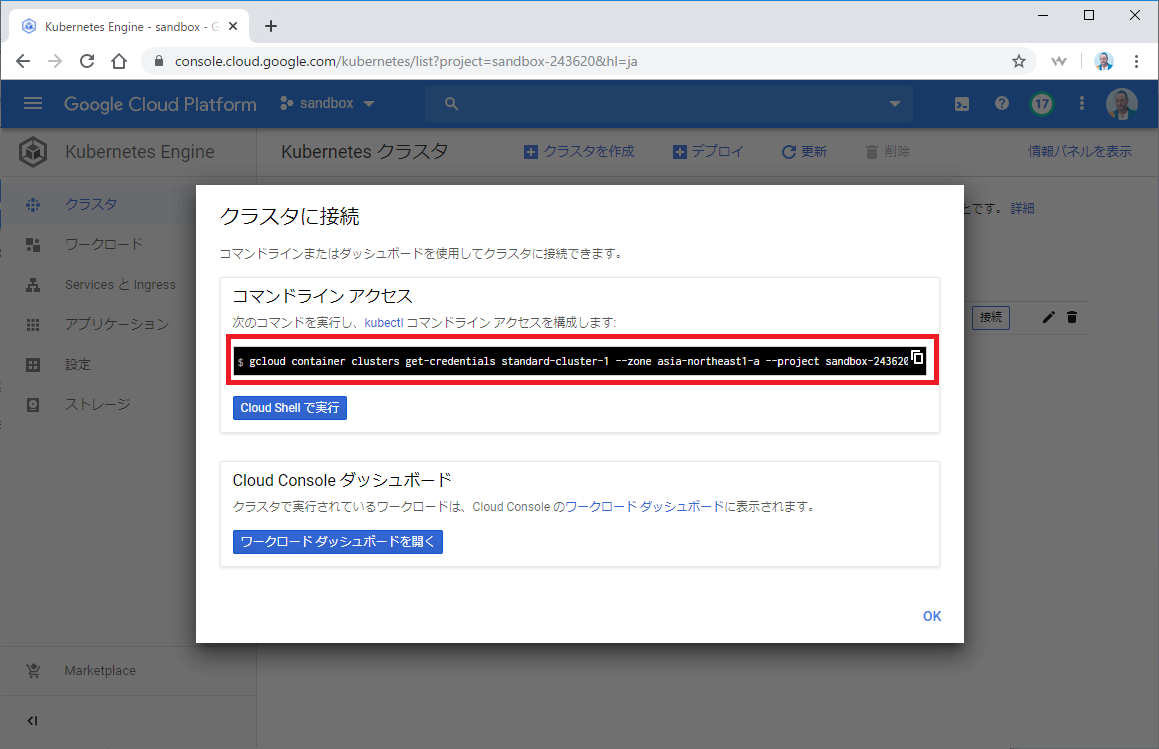Click the Cloud Shell で実行 button
The width and height of the screenshot is (1159, 749).
coord(290,408)
